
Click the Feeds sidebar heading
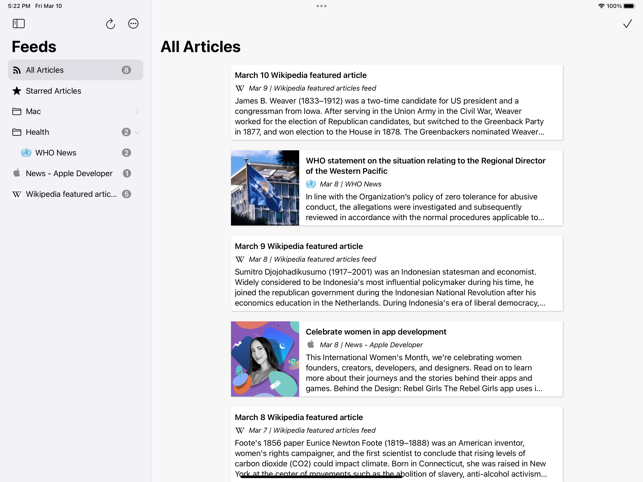[34, 47]
